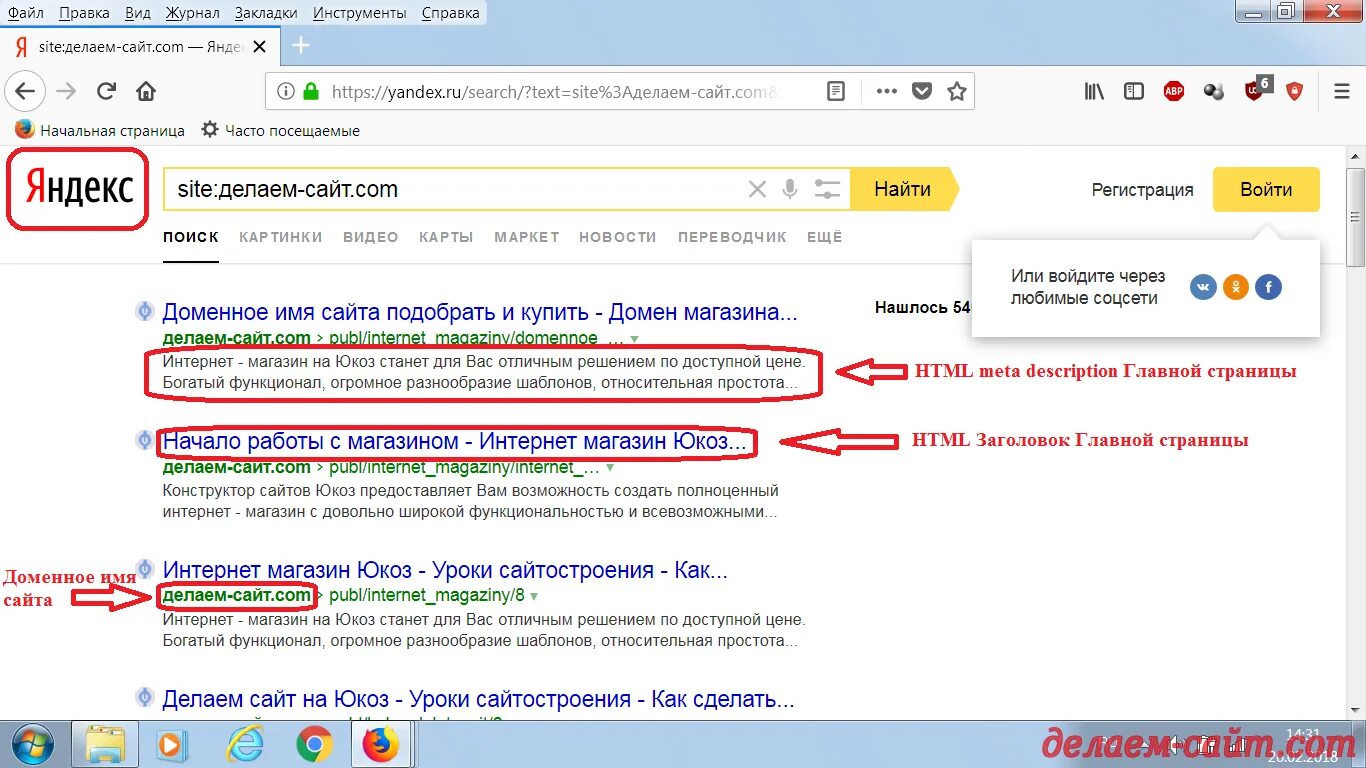Launch media player from taskbar
Image resolution: width=1366 pixels, height=768 pixels.
[x=172, y=745]
